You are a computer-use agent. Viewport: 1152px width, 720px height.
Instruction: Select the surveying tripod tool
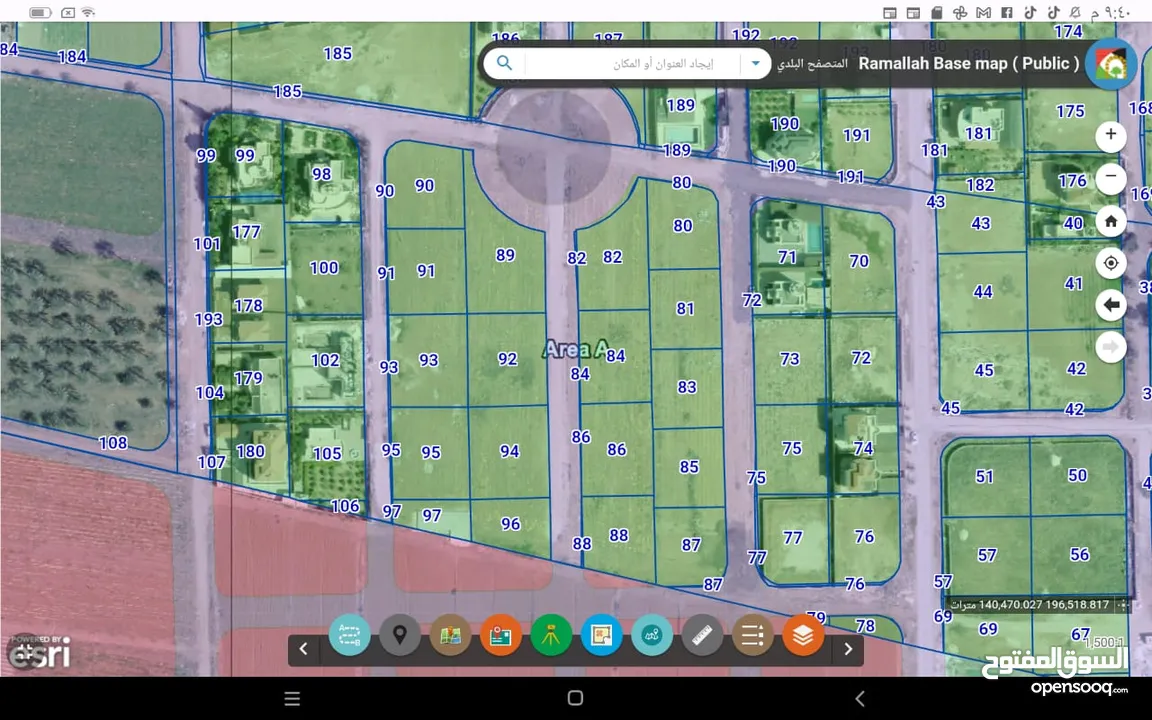[551, 635]
